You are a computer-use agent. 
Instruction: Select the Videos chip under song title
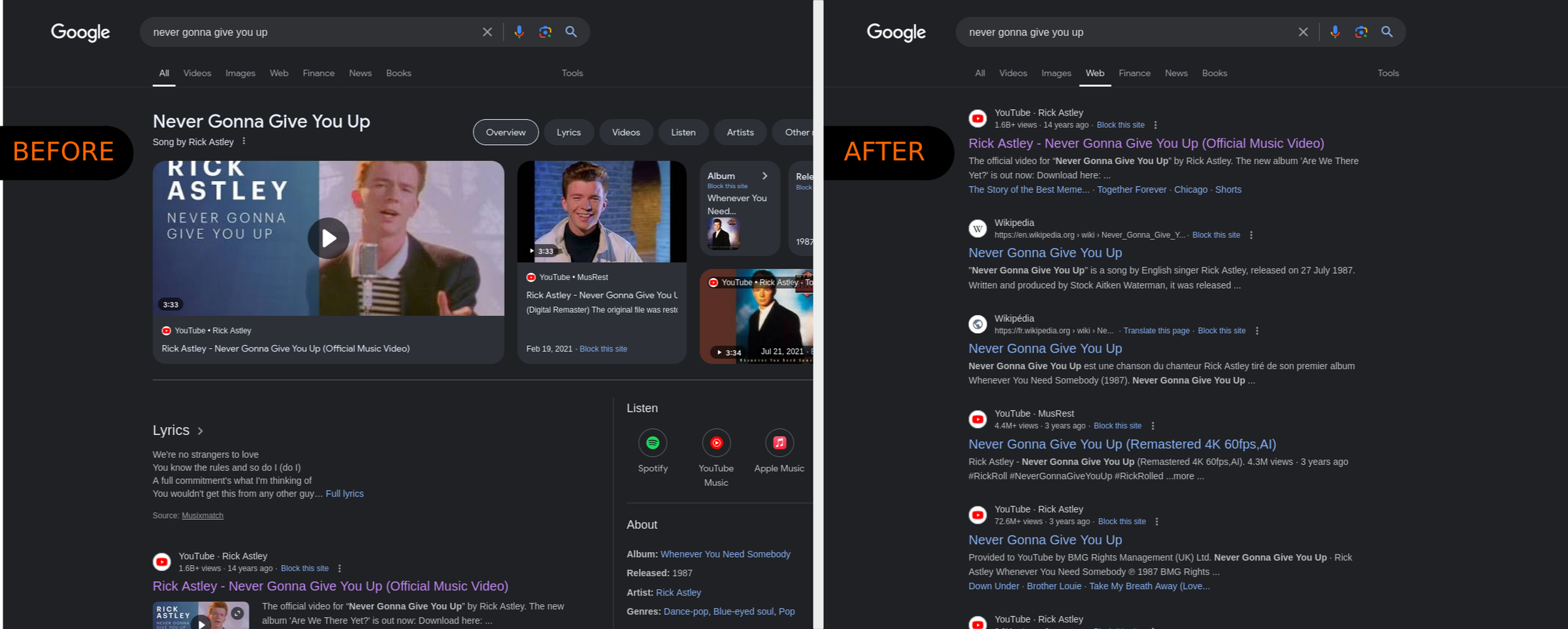626,133
